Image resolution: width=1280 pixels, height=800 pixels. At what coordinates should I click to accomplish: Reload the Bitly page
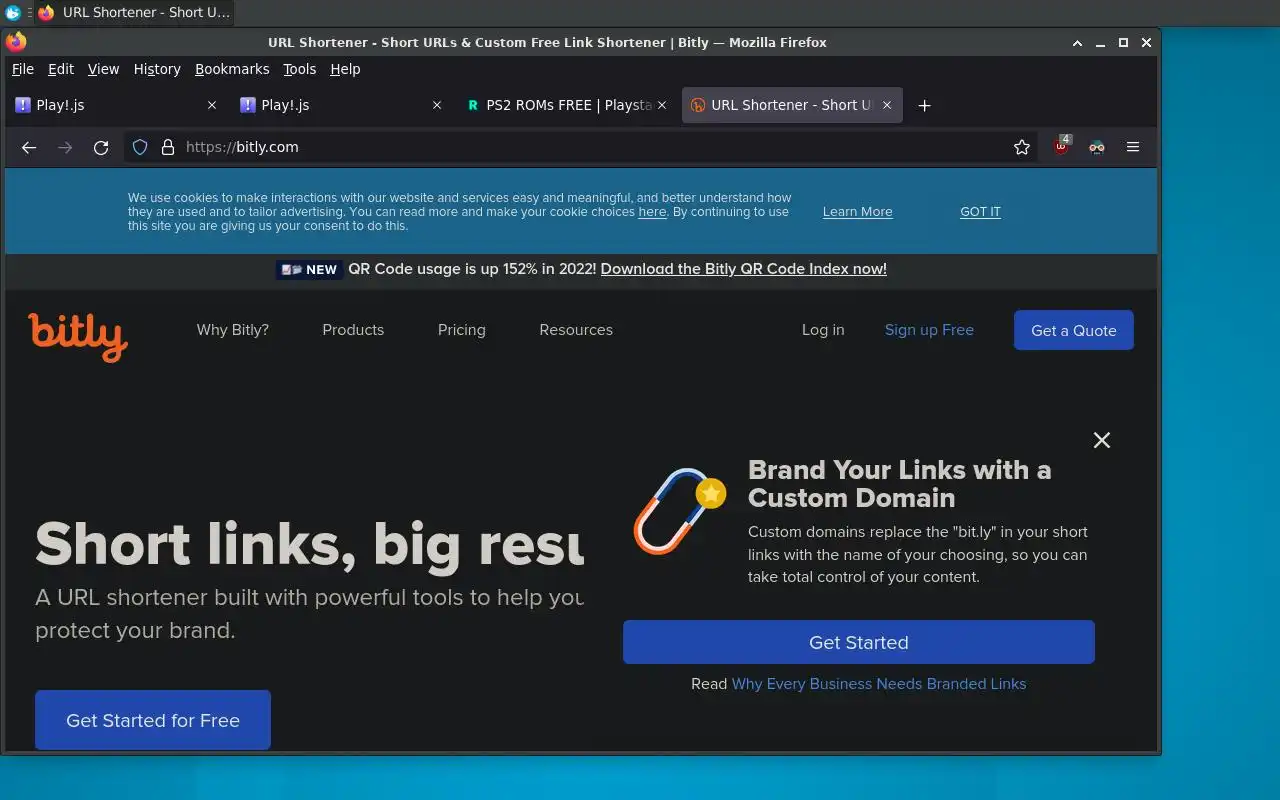pyautogui.click(x=101, y=147)
